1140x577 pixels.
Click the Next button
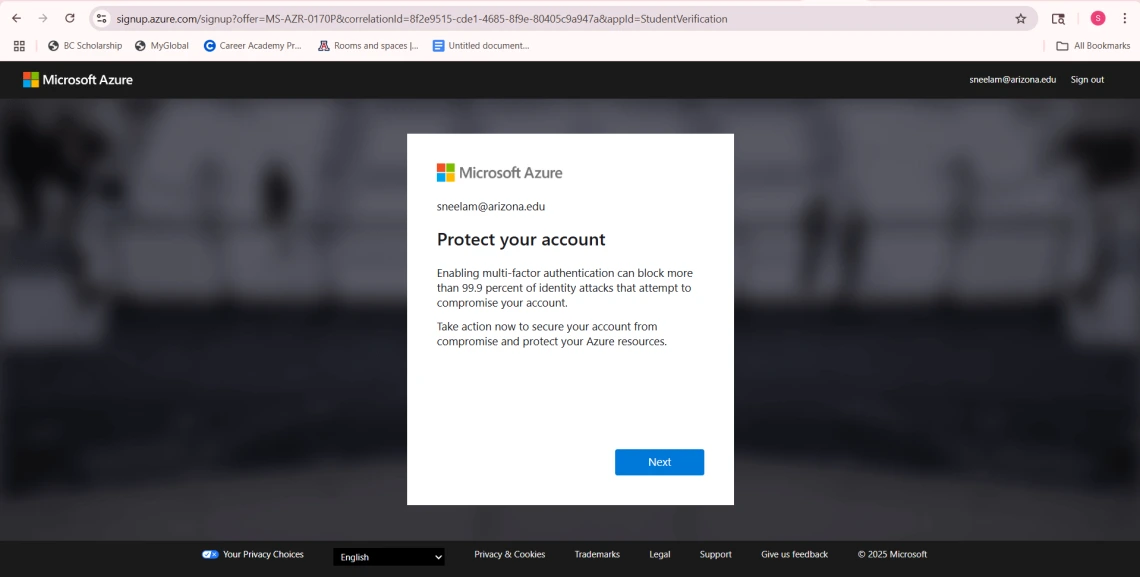(x=659, y=462)
